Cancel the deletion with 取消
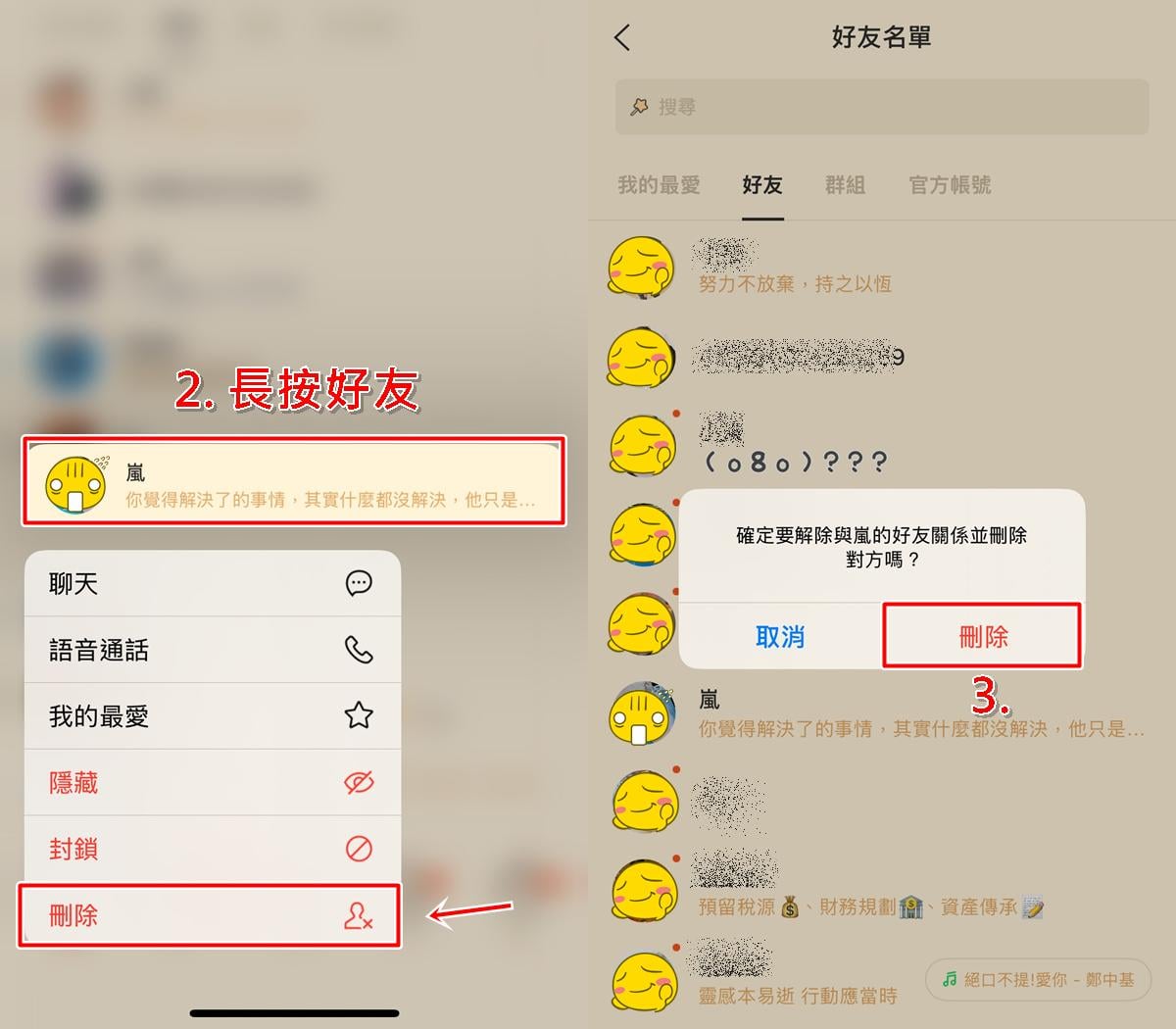Viewport: 1176px width, 1029px height. (x=780, y=637)
